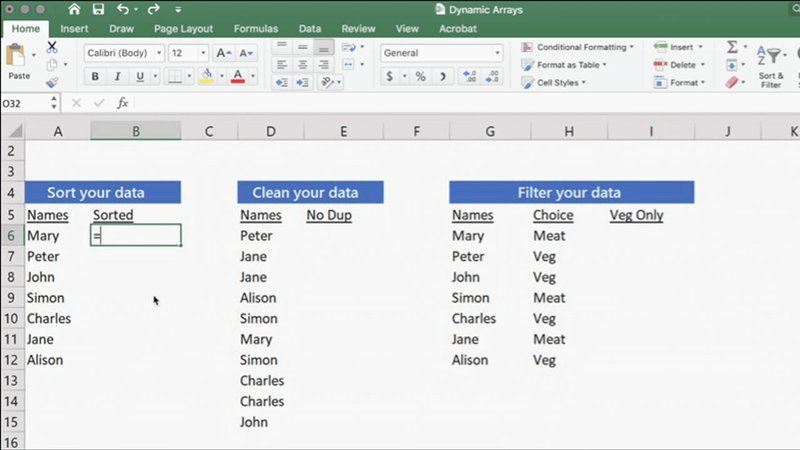The height and width of the screenshot is (450, 800).
Task: Click the Paste button
Action: pyautogui.click(x=18, y=62)
